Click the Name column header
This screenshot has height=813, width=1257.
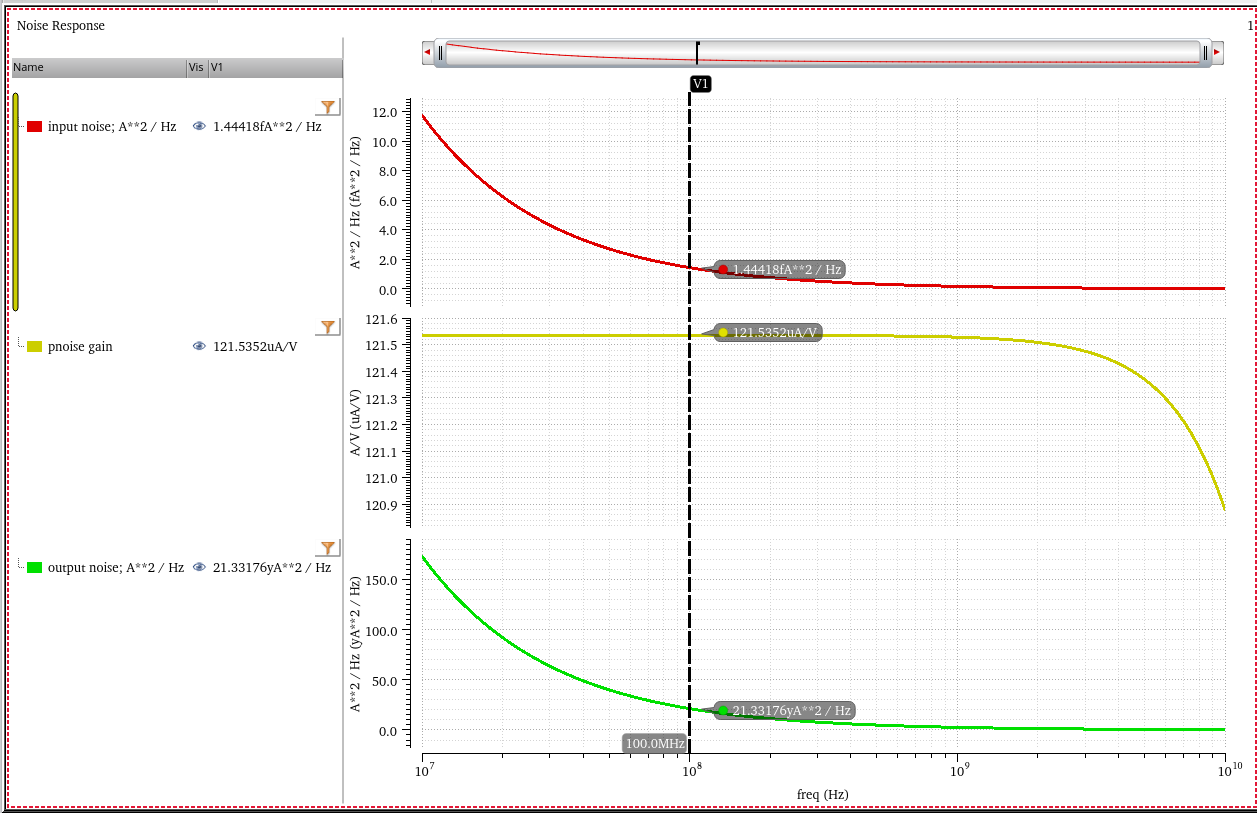[97, 68]
